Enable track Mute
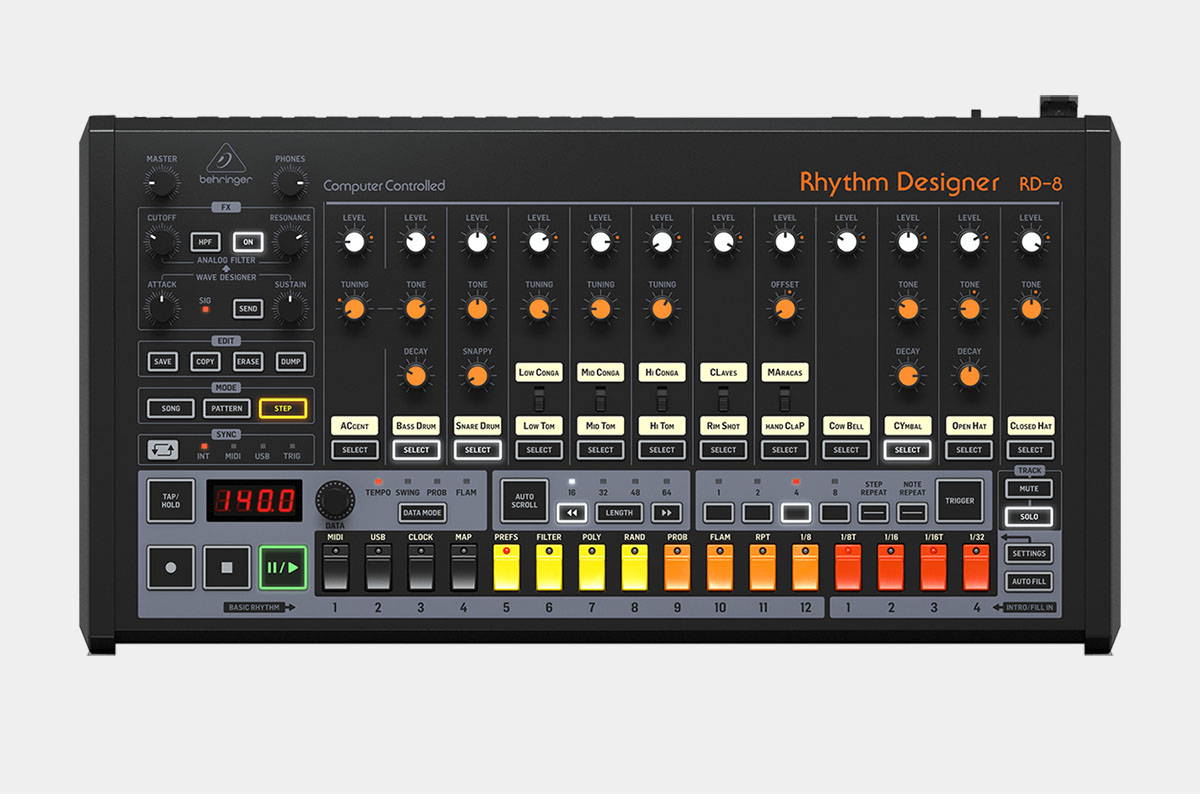1200x794 pixels. (x=1029, y=489)
